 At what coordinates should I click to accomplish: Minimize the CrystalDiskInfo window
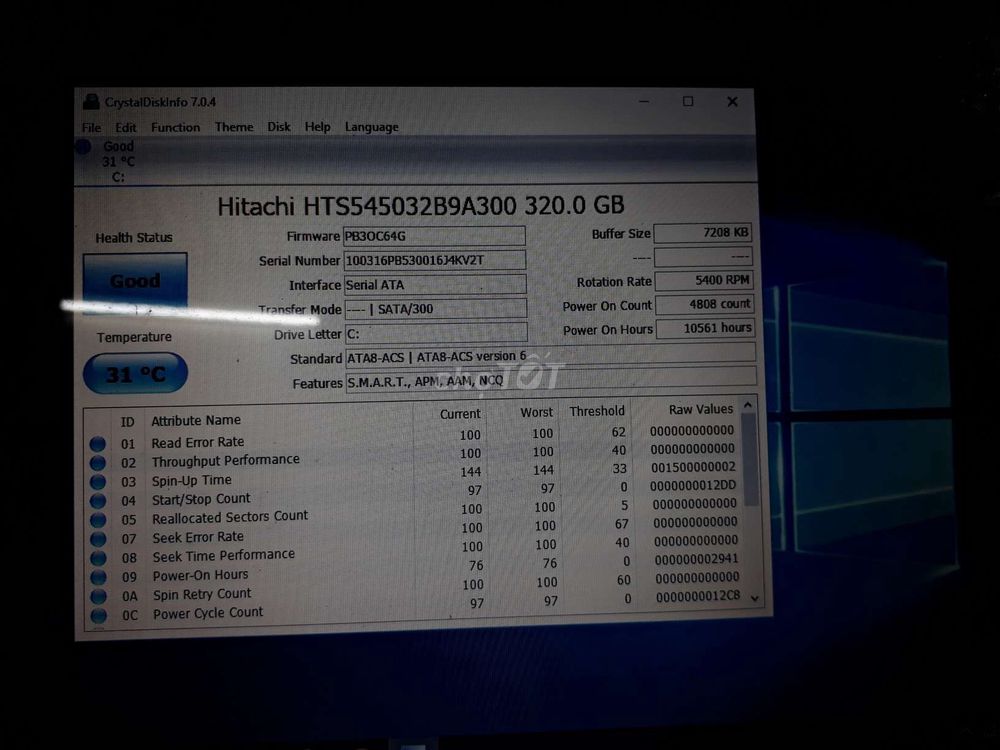(644, 101)
